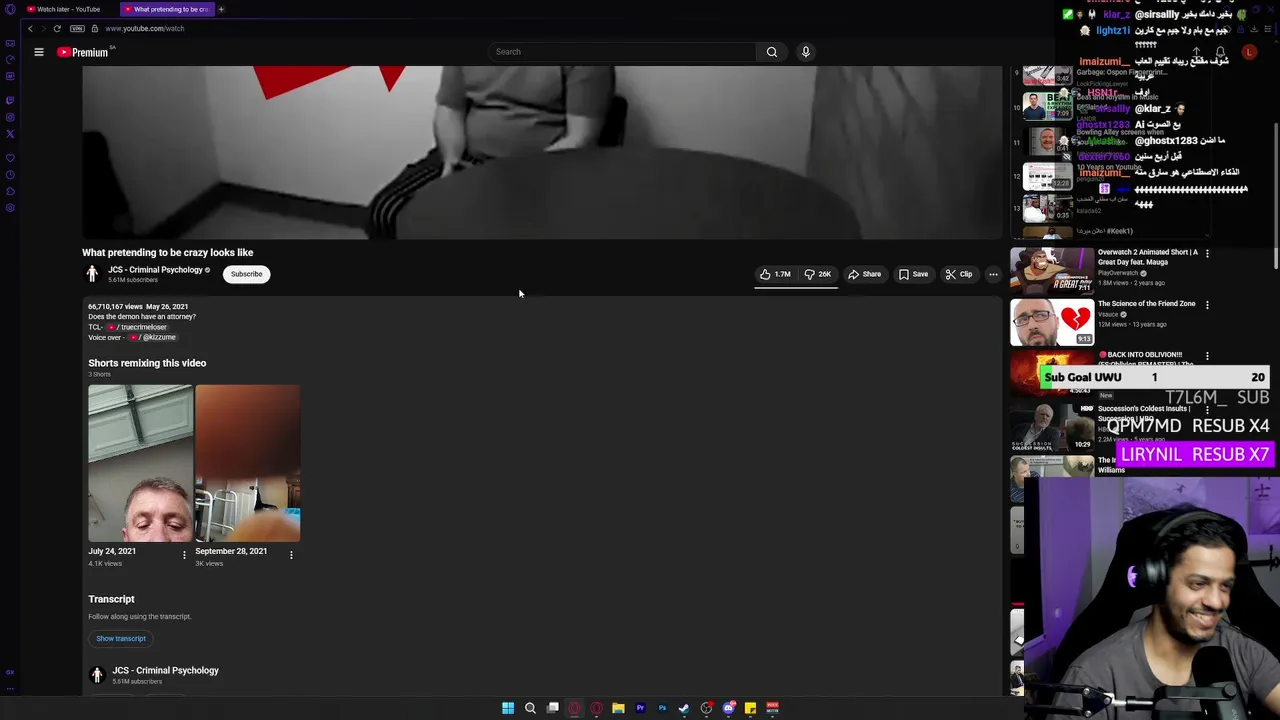
Task: Play the Overwatch 2 Animated Short video
Action: click(1052, 271)
